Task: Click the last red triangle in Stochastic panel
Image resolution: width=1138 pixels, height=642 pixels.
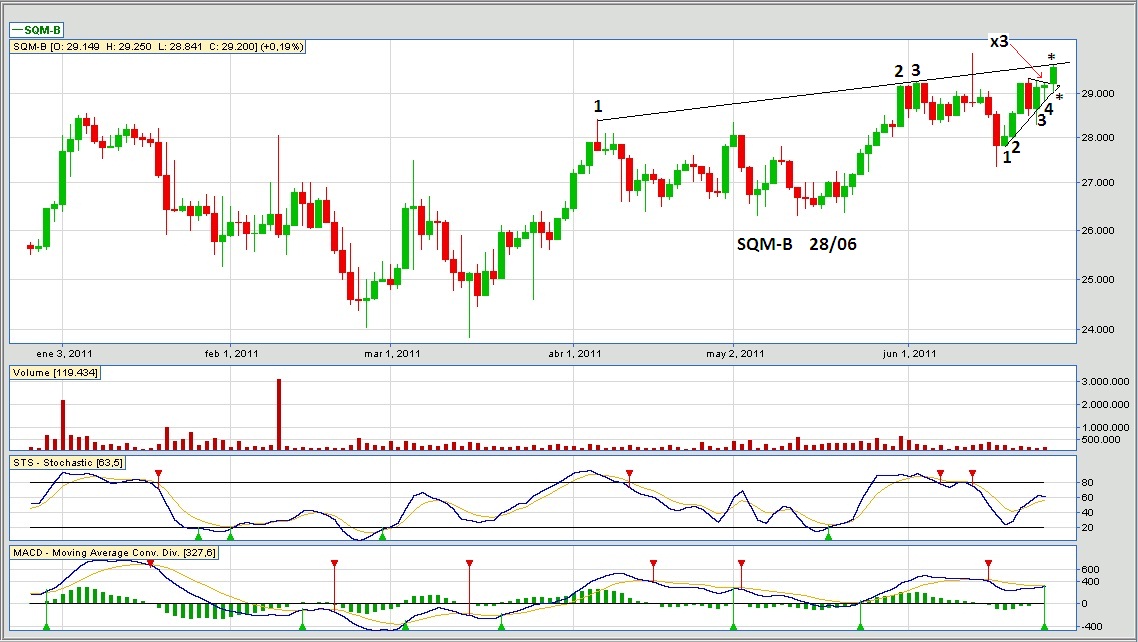Action: [972, 473]
